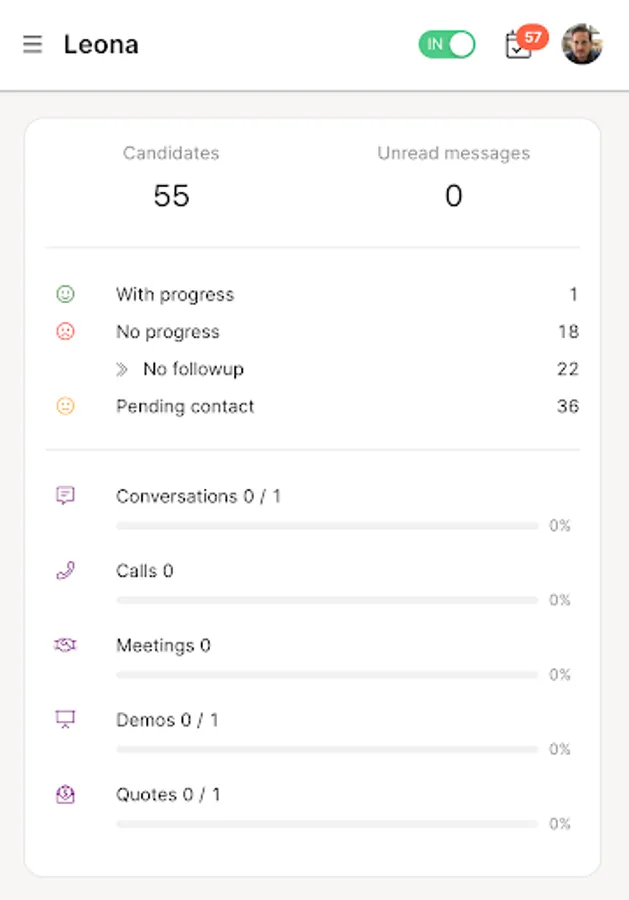Open the tasks calendar with 57 badge

519,45
